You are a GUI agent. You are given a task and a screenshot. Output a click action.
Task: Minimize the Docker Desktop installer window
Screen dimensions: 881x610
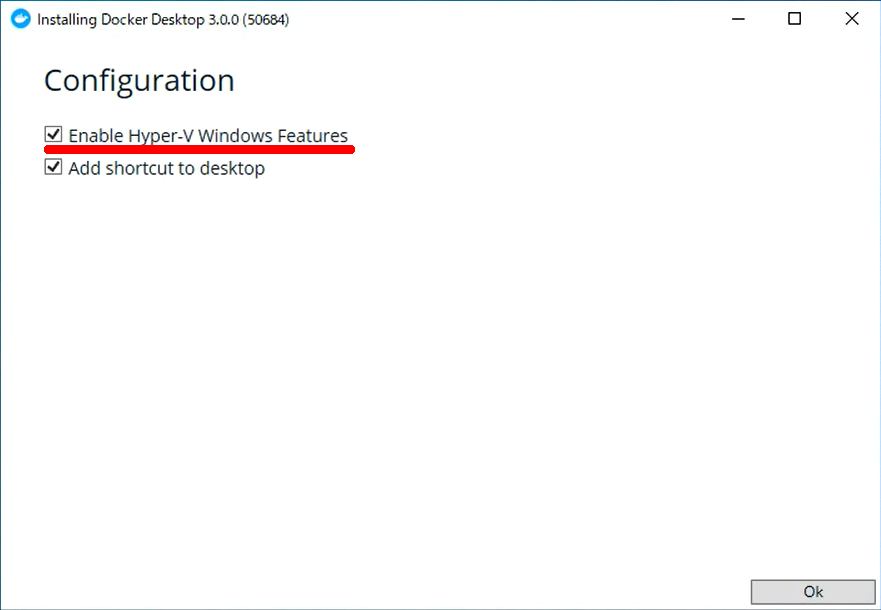pos(738,19)
